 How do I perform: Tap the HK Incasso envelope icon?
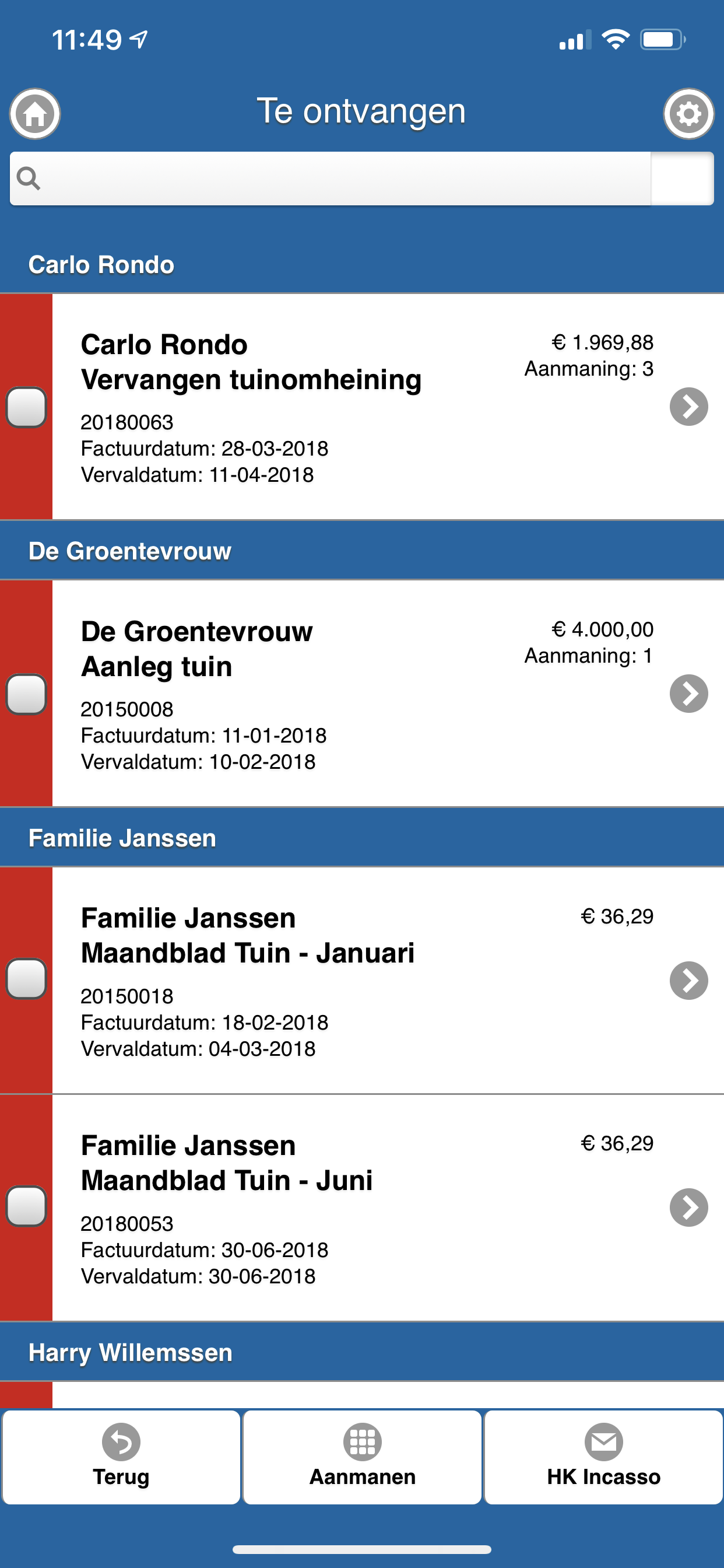pyautogui.click(x=603, y=1442)
